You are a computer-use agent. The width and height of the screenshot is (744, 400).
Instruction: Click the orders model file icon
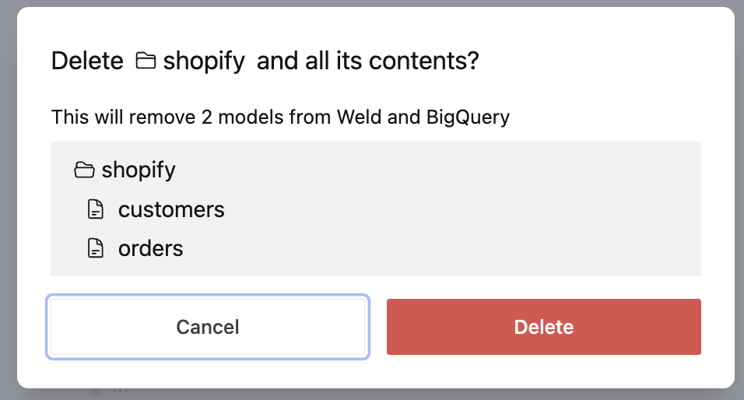(95, 249)
